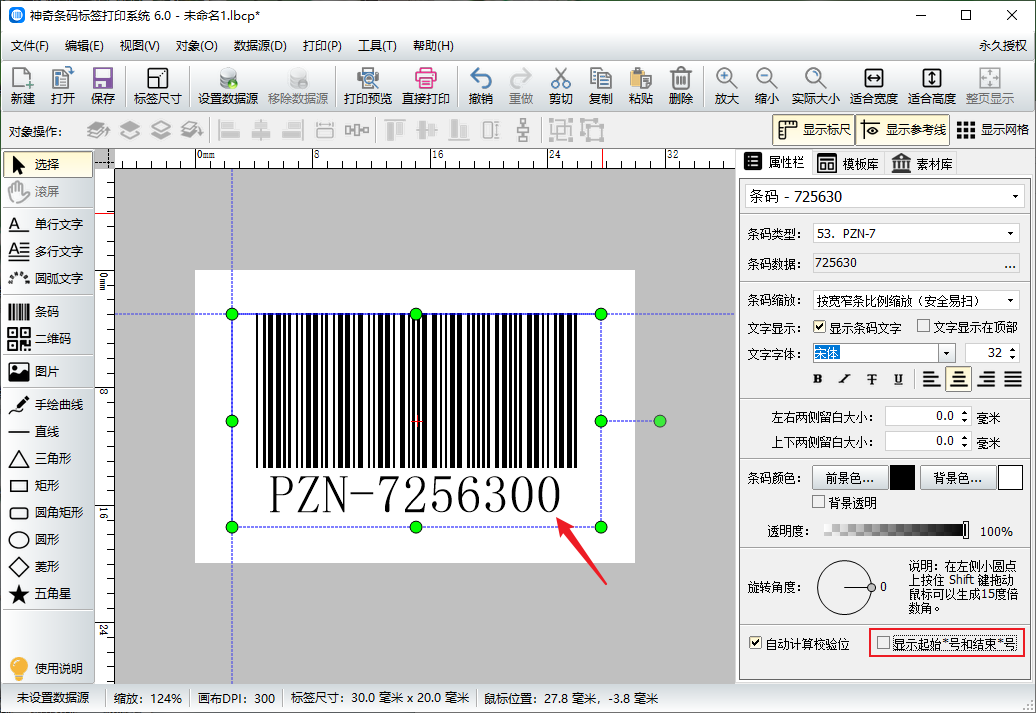
Task: Toggle the 显示标尺 ruler display
Action: 813,130
